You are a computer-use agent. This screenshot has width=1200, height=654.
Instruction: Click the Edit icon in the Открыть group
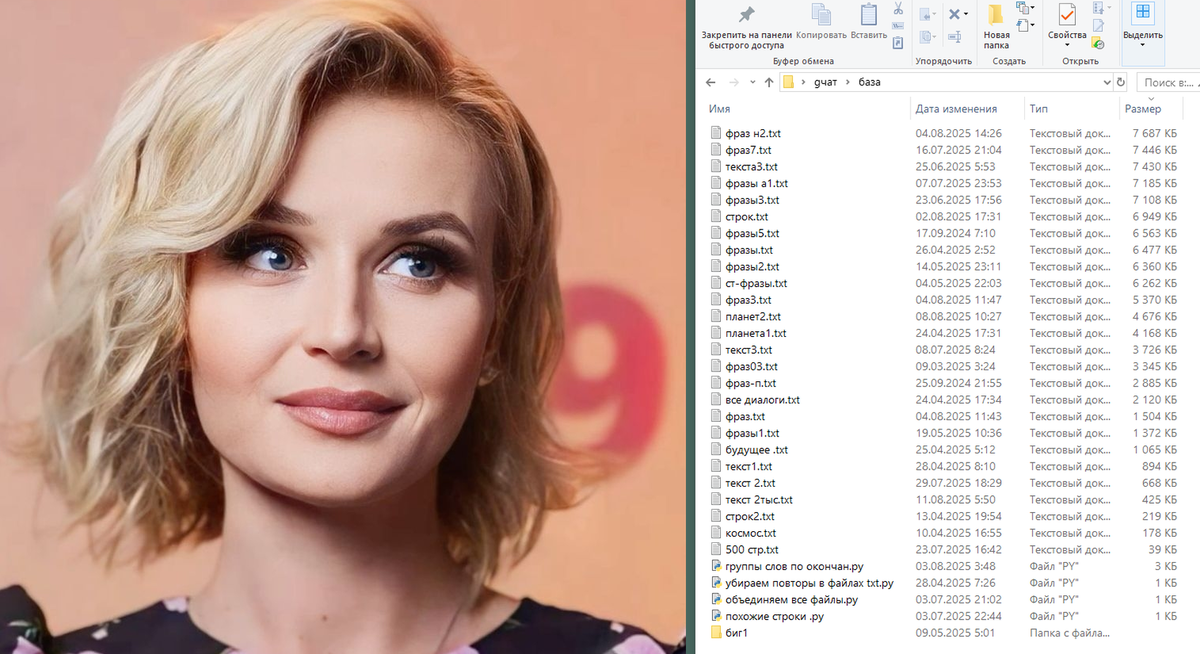1098,26
